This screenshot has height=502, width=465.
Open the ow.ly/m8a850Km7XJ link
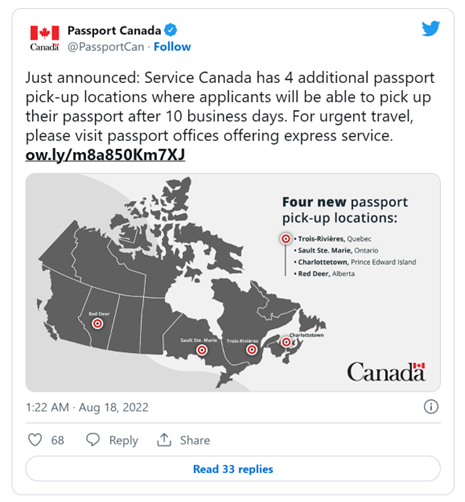pos(105,155)
